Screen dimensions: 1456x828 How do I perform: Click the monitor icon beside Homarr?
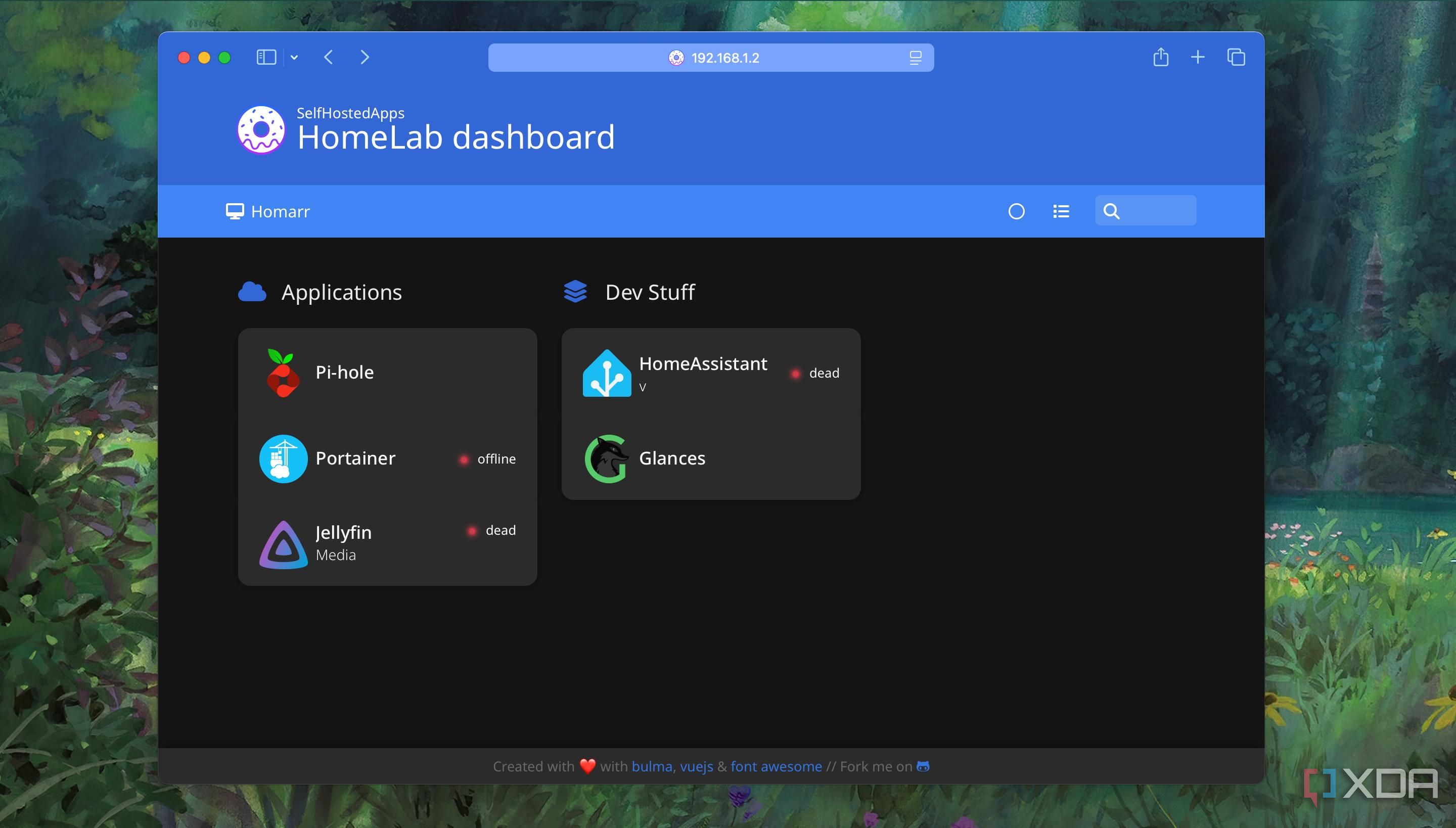click(235, 211)
